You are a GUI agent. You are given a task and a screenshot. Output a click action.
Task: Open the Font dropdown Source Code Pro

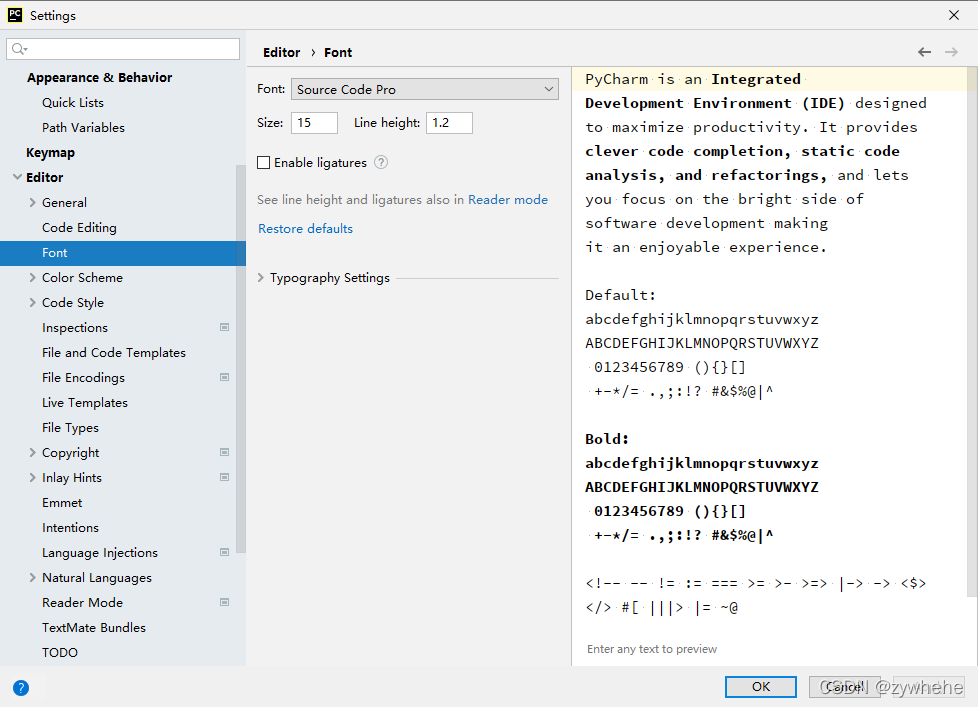pos(425,89)
